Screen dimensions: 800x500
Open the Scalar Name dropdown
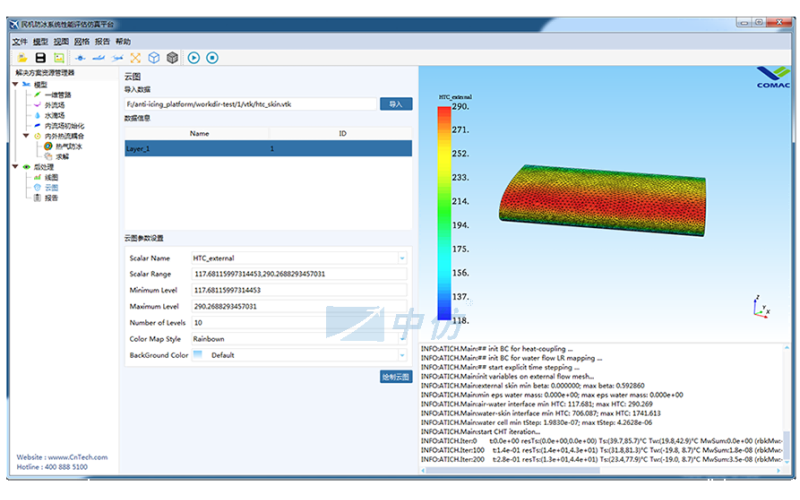tap(402, 258)
